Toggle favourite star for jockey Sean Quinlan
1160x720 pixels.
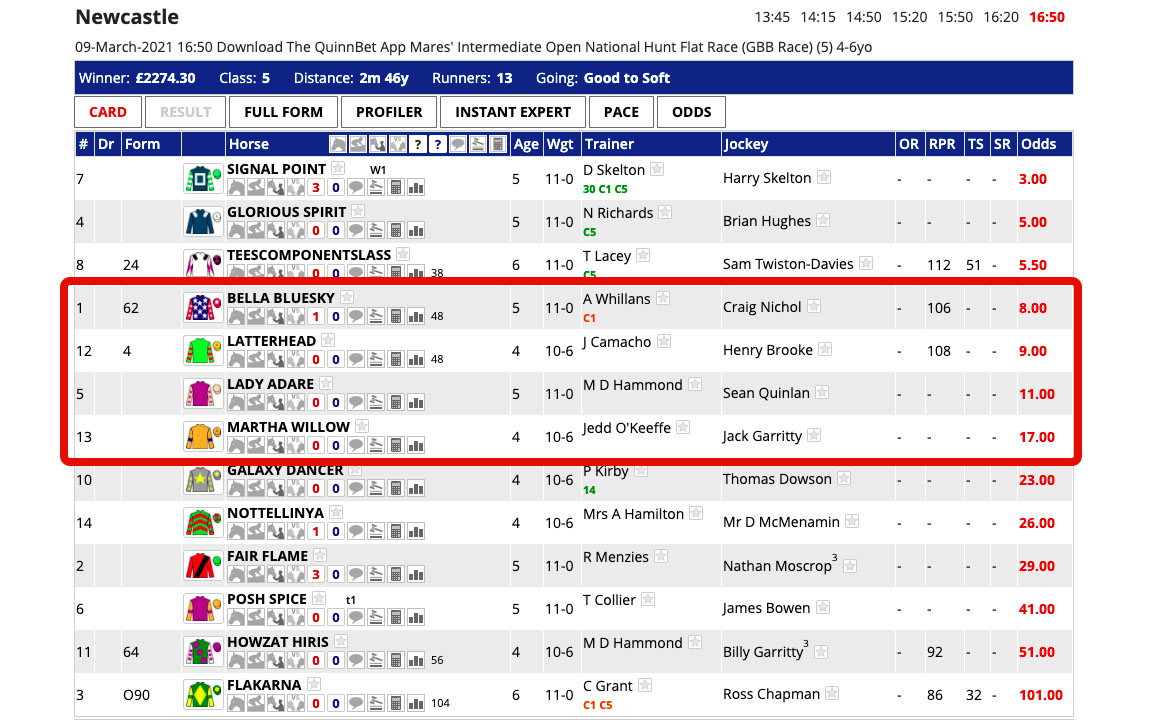point(822,392)
